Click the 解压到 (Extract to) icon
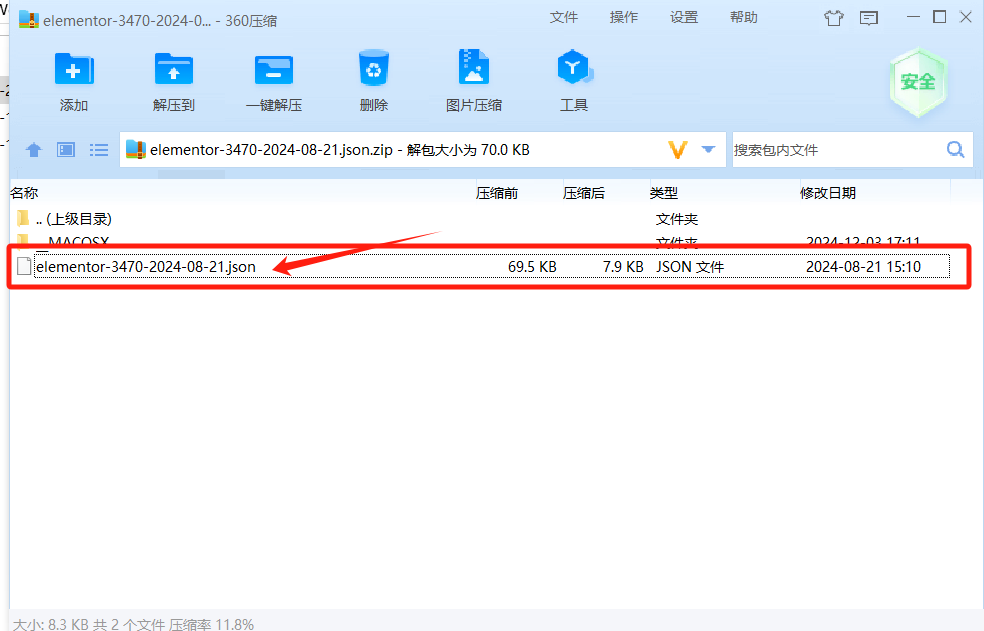The width and height of the screenshot is (984, 631). click(173, 80)
